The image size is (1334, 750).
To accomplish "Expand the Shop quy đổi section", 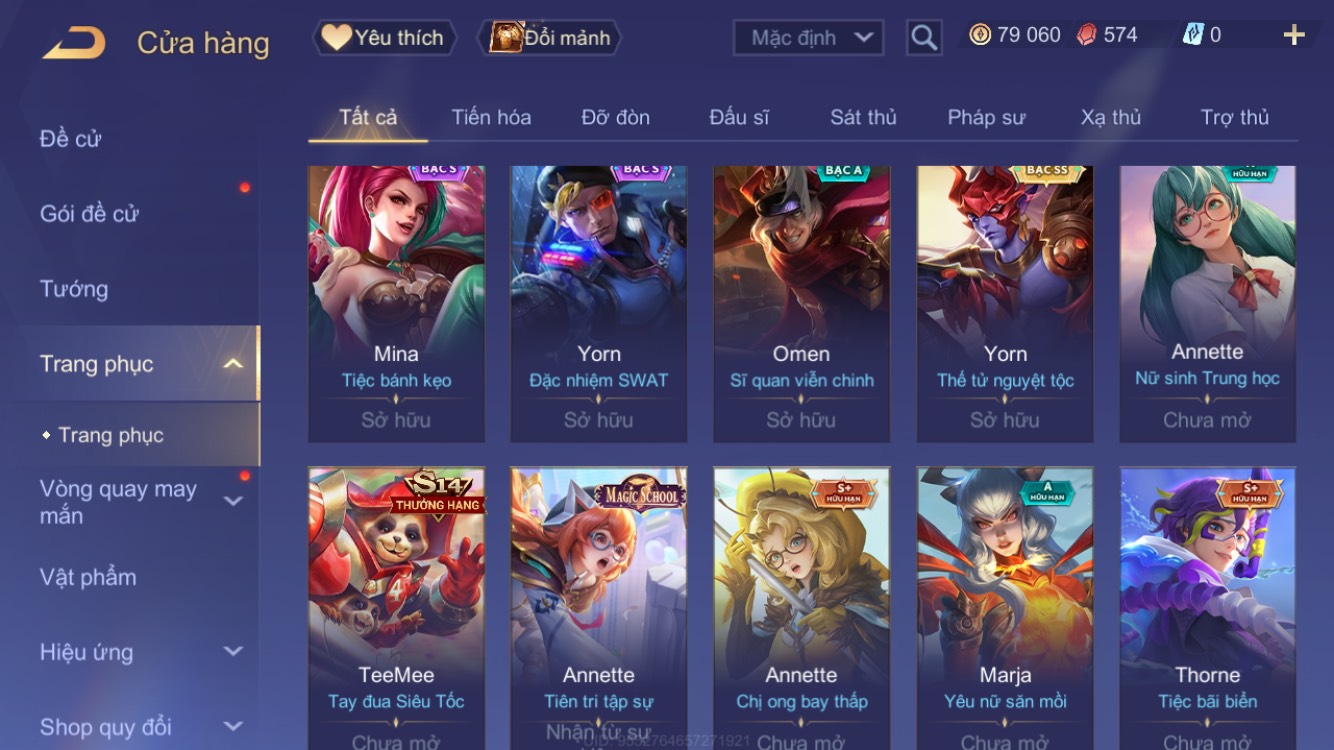I will (x=233, y=727).
